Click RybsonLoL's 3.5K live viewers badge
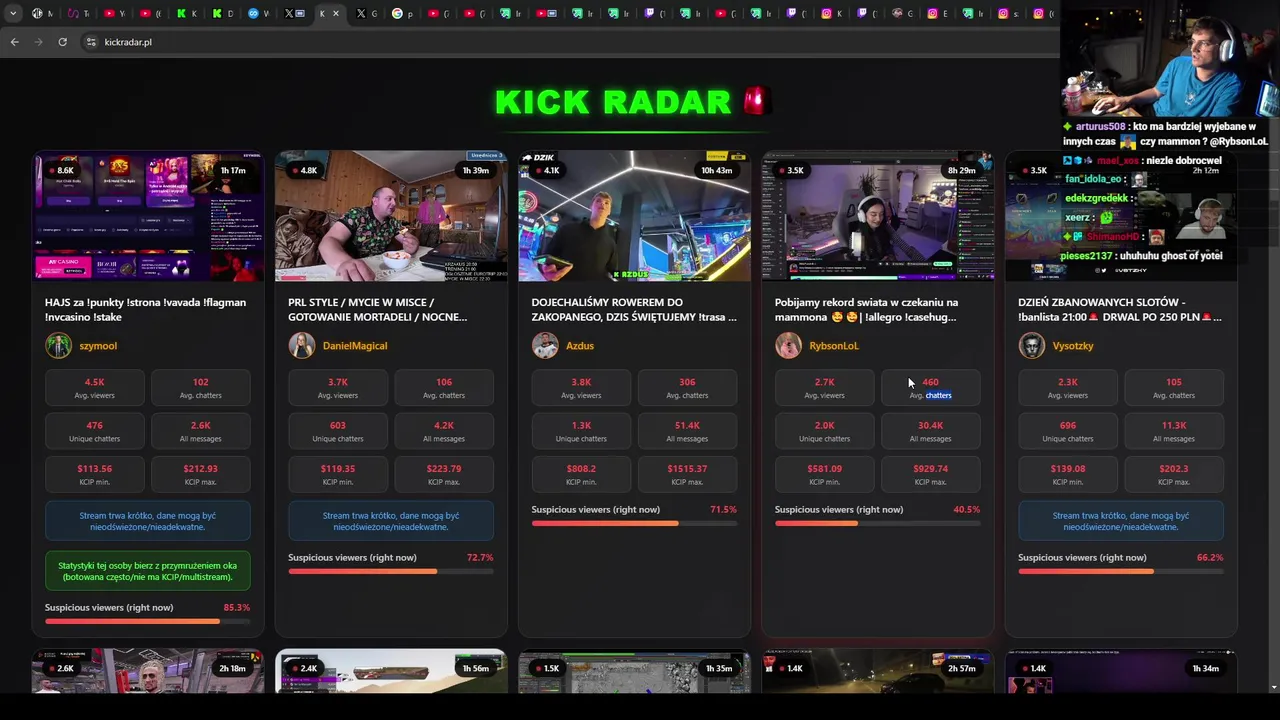Viewport: 1280px width, 720px height. (x=790, y=170)
